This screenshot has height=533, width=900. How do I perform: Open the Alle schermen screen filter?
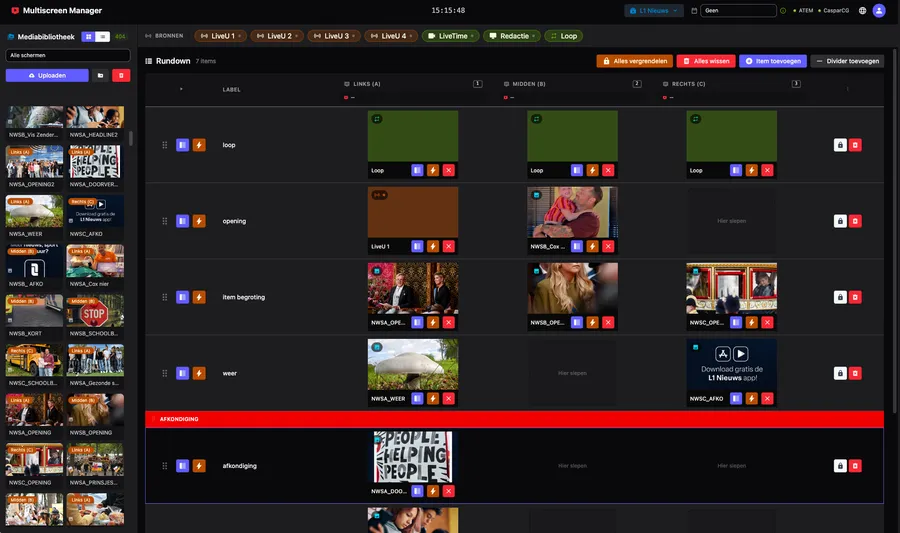[x=68, y=55]
